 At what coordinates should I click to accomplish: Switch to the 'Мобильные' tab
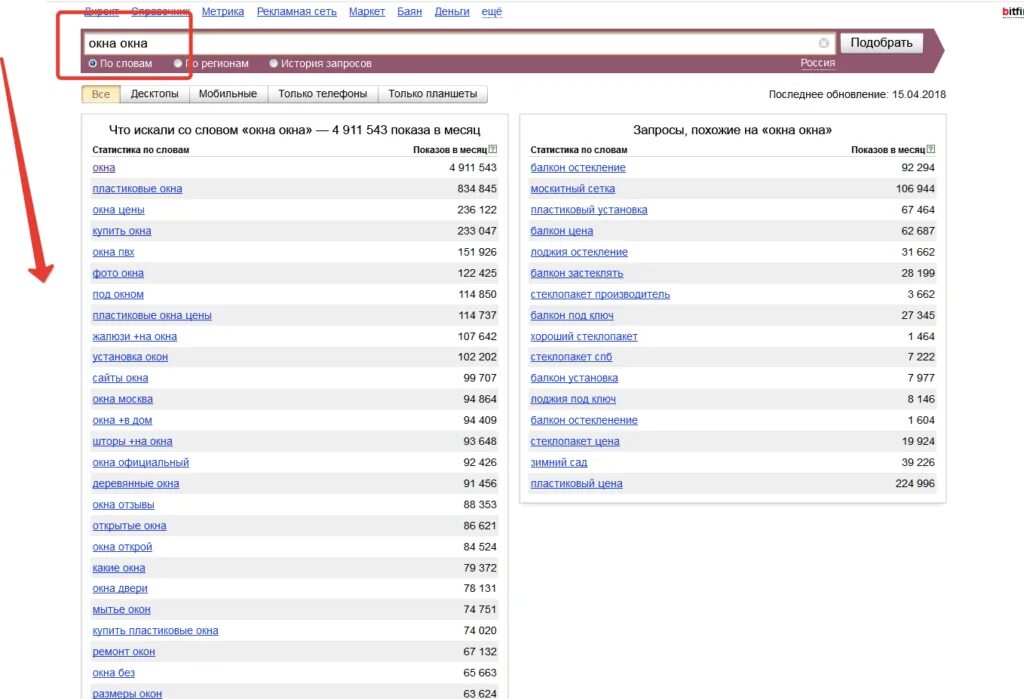point(227,94)
